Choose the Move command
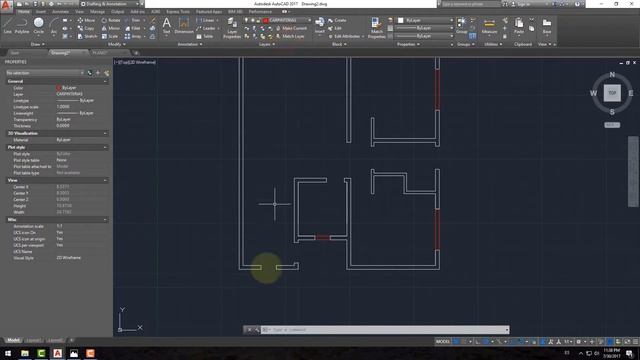The image size is (640, 360). pyautogui.click(x=86, y=20)
